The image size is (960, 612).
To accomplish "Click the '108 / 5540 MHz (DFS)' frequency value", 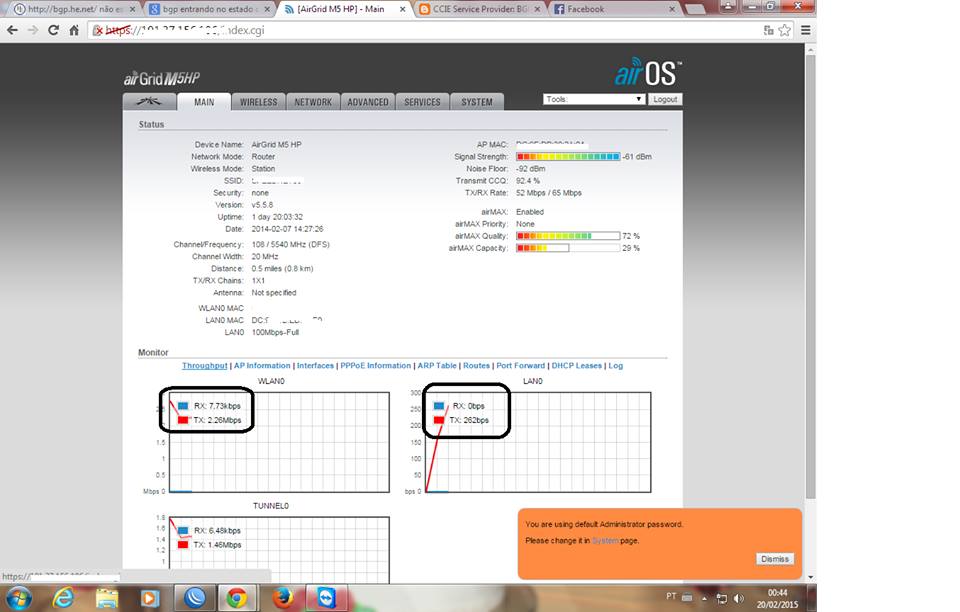I will (x=290, y=244).
